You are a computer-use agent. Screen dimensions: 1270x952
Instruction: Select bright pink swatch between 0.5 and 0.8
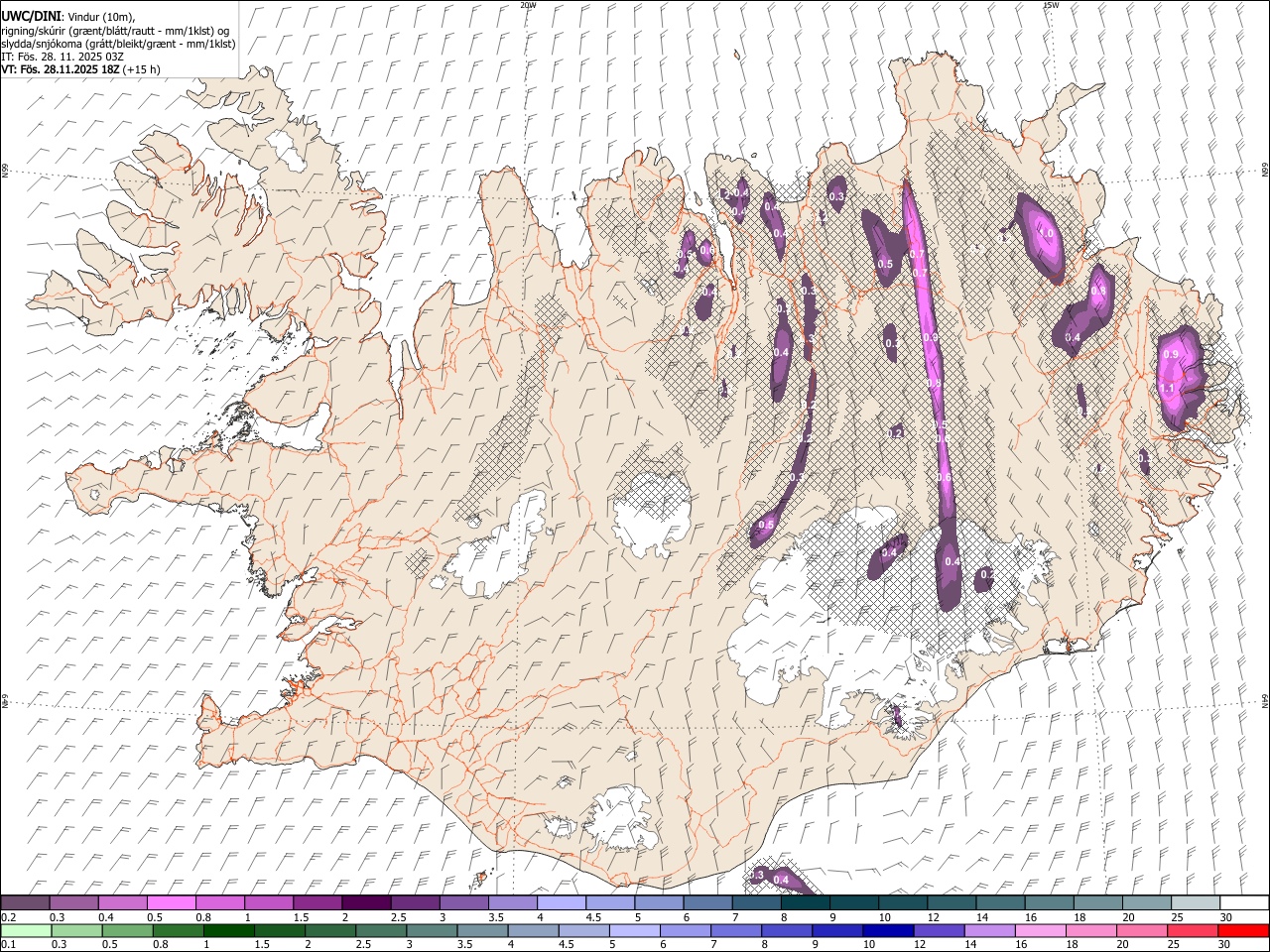pos(172,902)
